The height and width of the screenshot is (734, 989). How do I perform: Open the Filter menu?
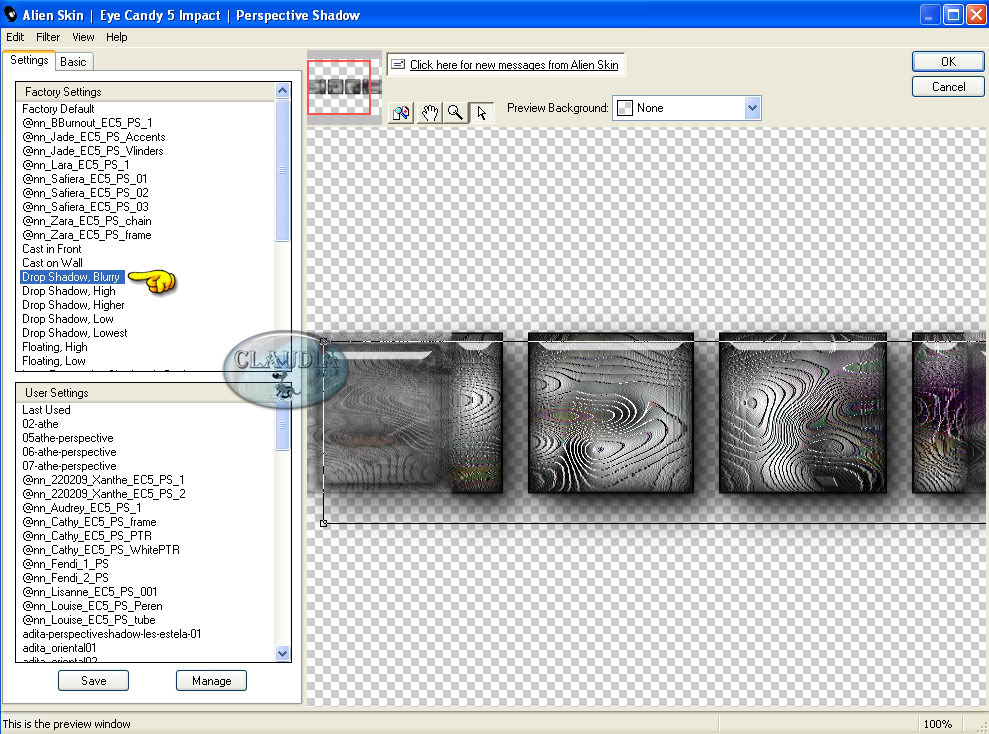pos(48,37)
